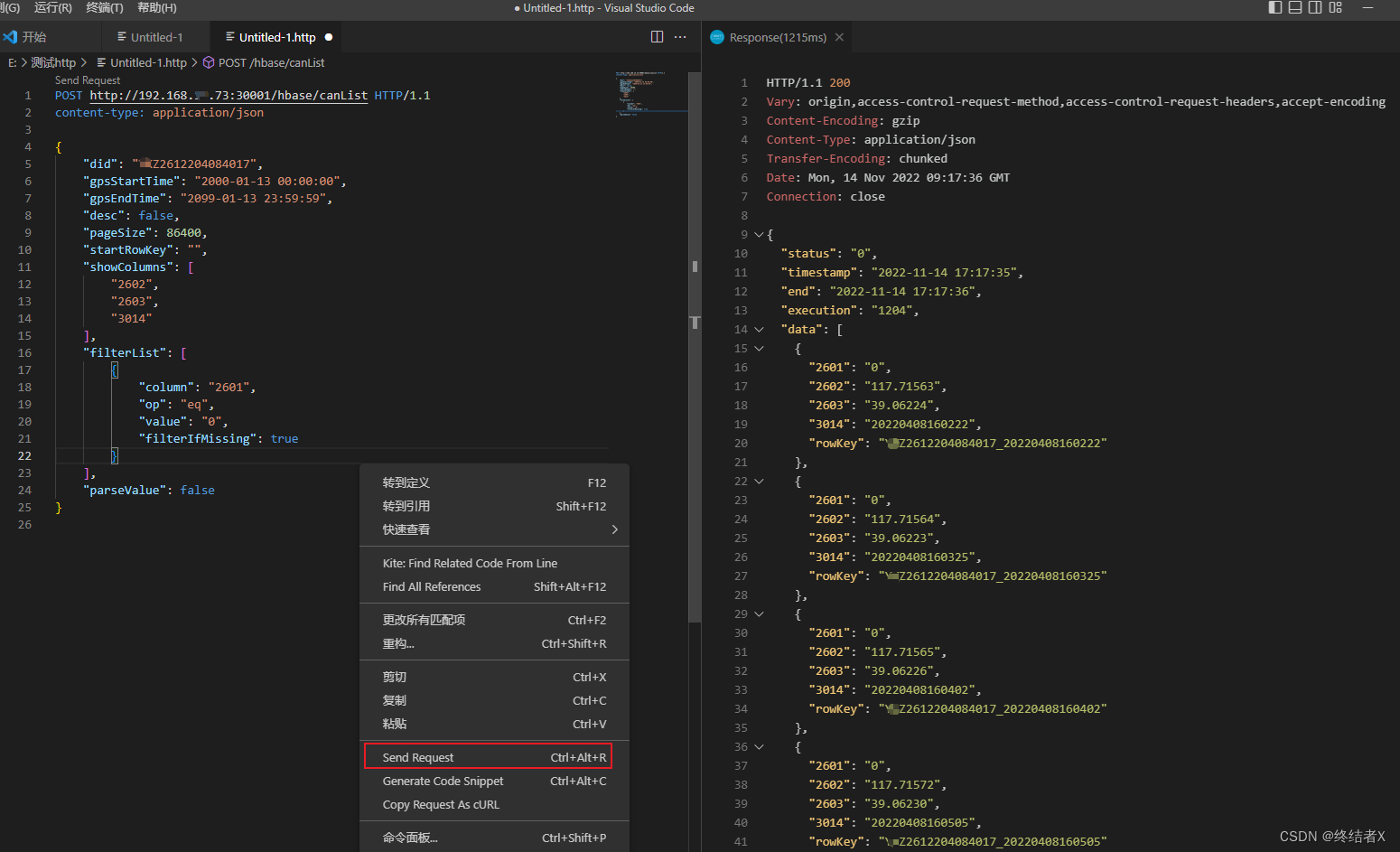Click the HTTP icon on Response tab
The image size is (1400, 852).
point(716,37)
